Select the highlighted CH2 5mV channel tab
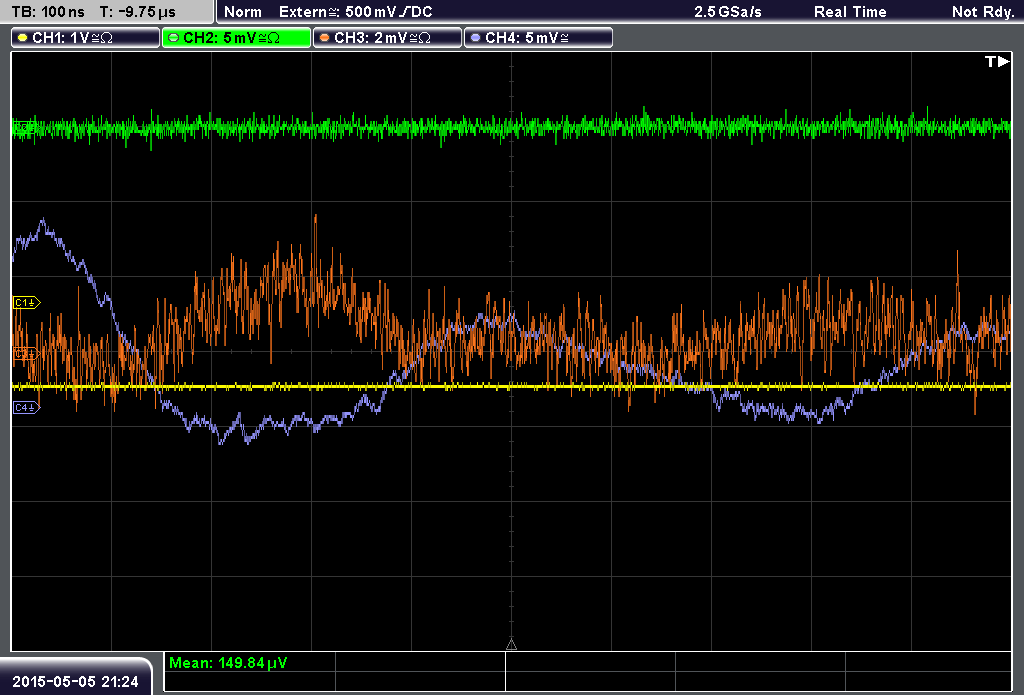 point(236,38)
